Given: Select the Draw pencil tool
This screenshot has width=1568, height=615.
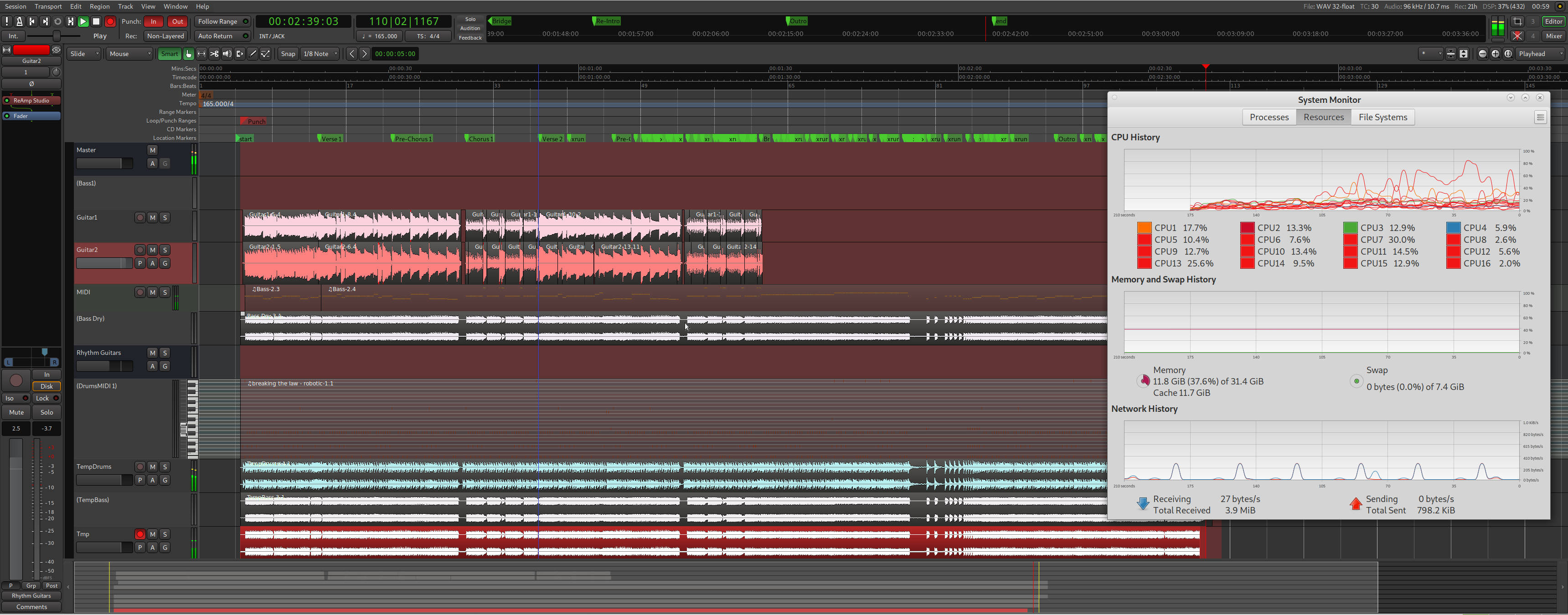Looking at the screenshot, I should [253, 54].
